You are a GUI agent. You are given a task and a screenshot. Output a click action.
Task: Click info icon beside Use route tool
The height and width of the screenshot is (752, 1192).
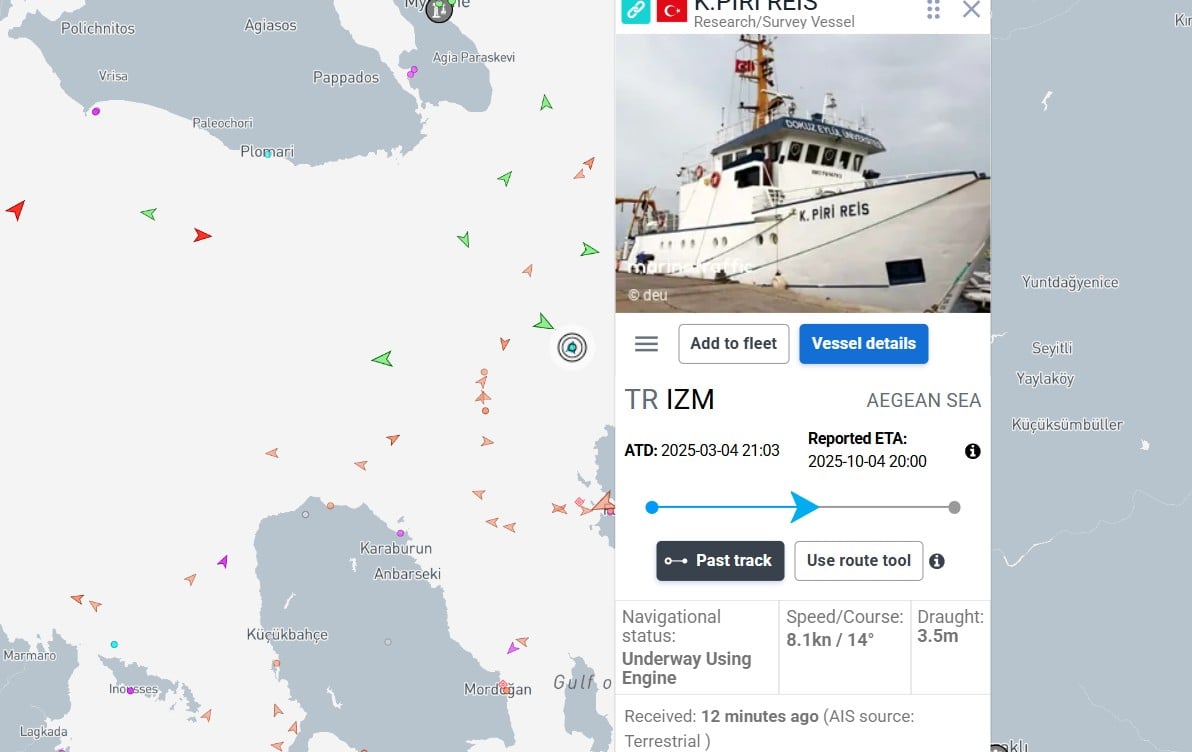(x=937, y=561)
